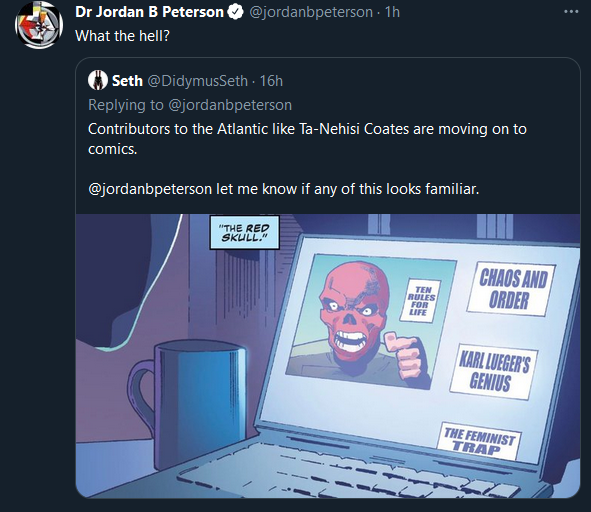
Task: Click the @DidymusSeth handle
Action: point(197,81)
